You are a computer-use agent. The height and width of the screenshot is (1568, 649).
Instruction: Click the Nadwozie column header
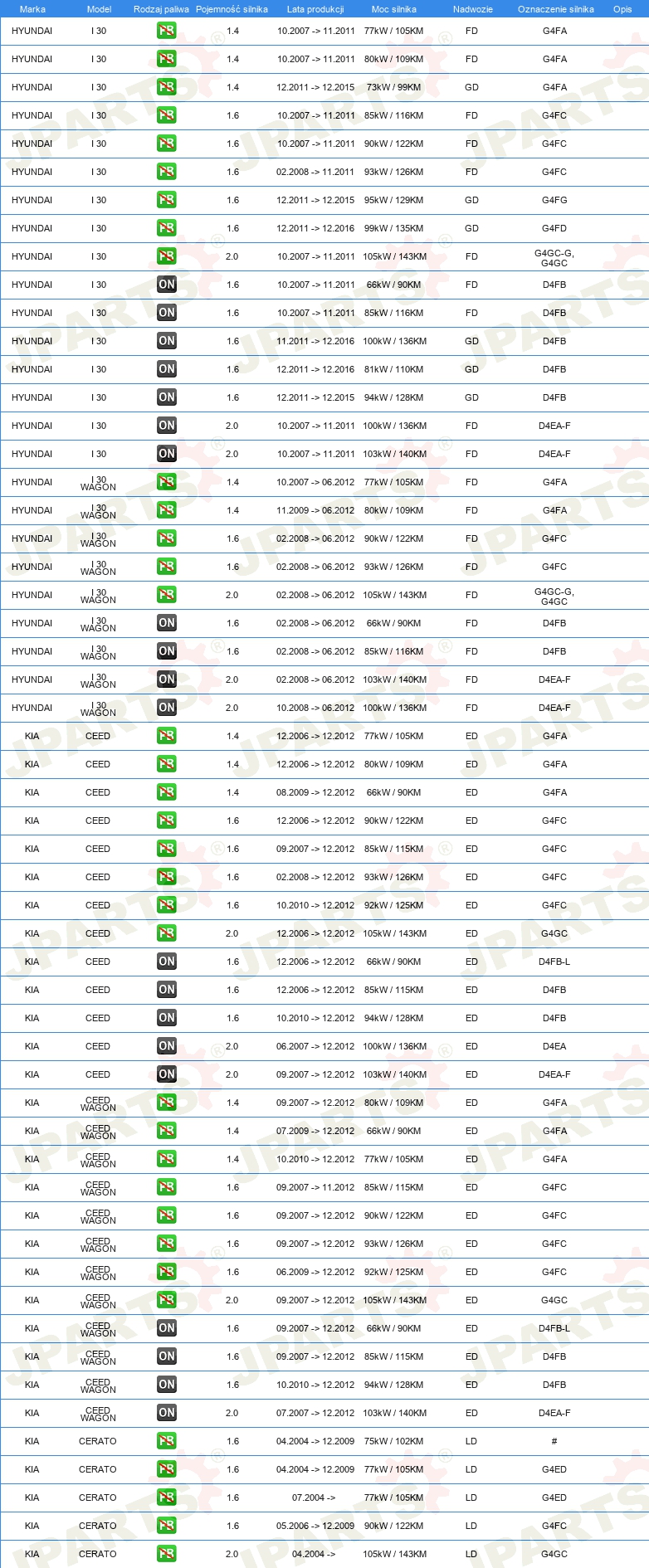pyautogui.click(x=473, y=9)
